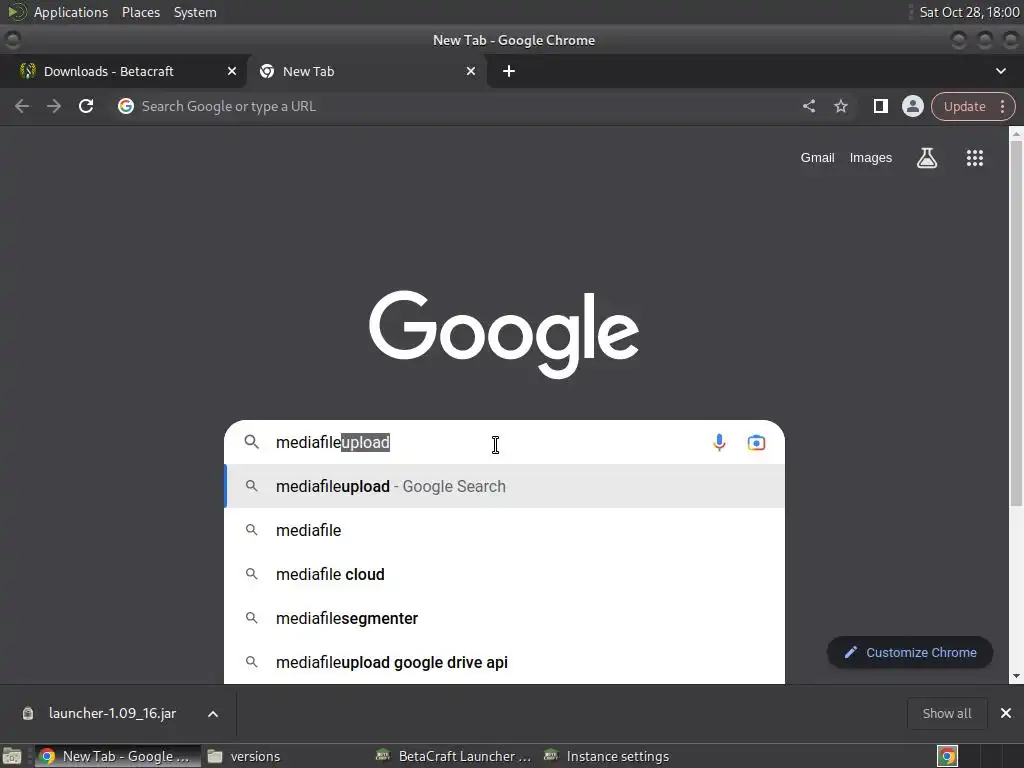Click Show all downloads
The image size is (1024, 768).
click(x=946, y=713)
